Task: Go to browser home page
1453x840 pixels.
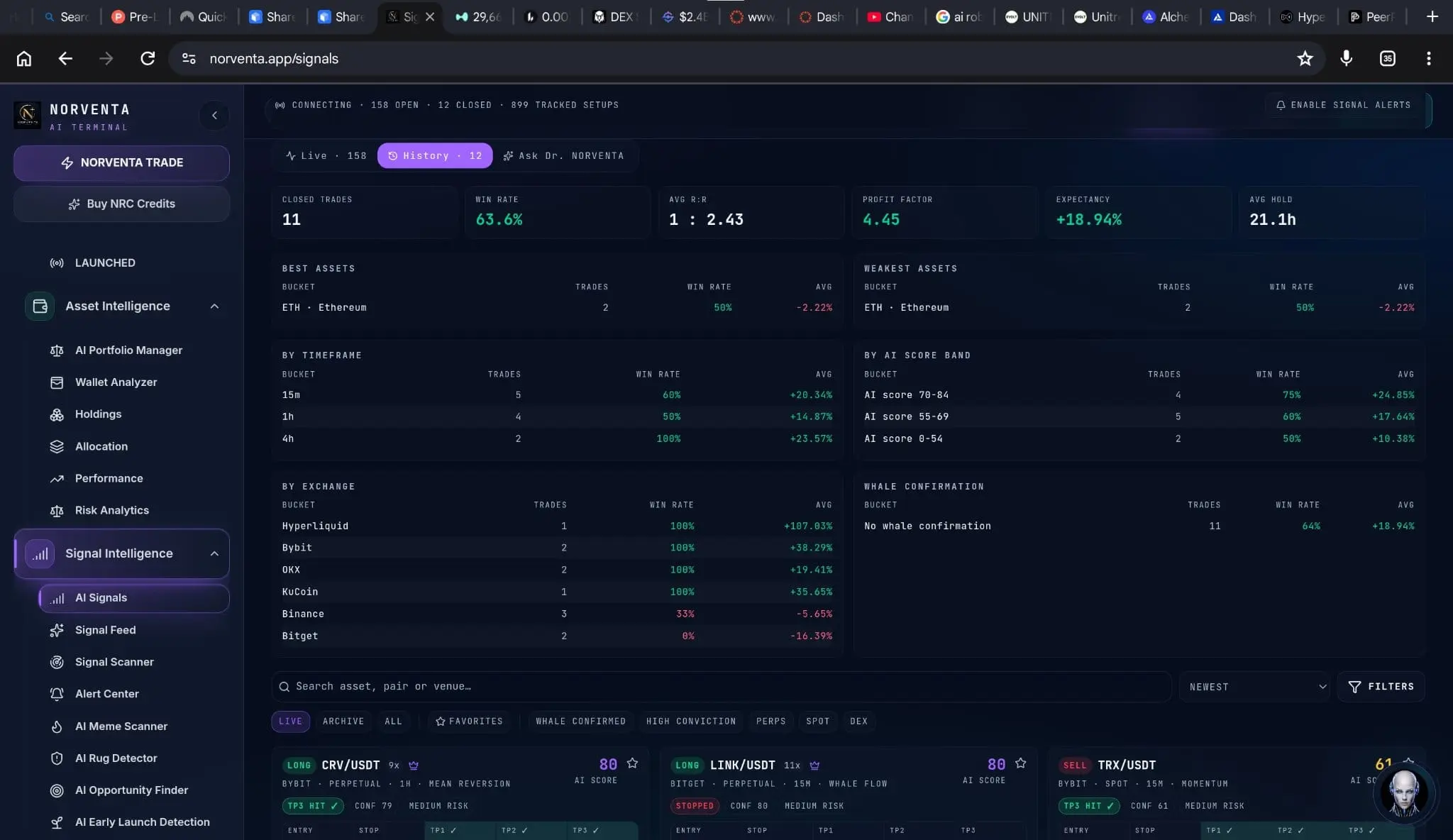Action: pyautogui.click(x=24, y=59)
